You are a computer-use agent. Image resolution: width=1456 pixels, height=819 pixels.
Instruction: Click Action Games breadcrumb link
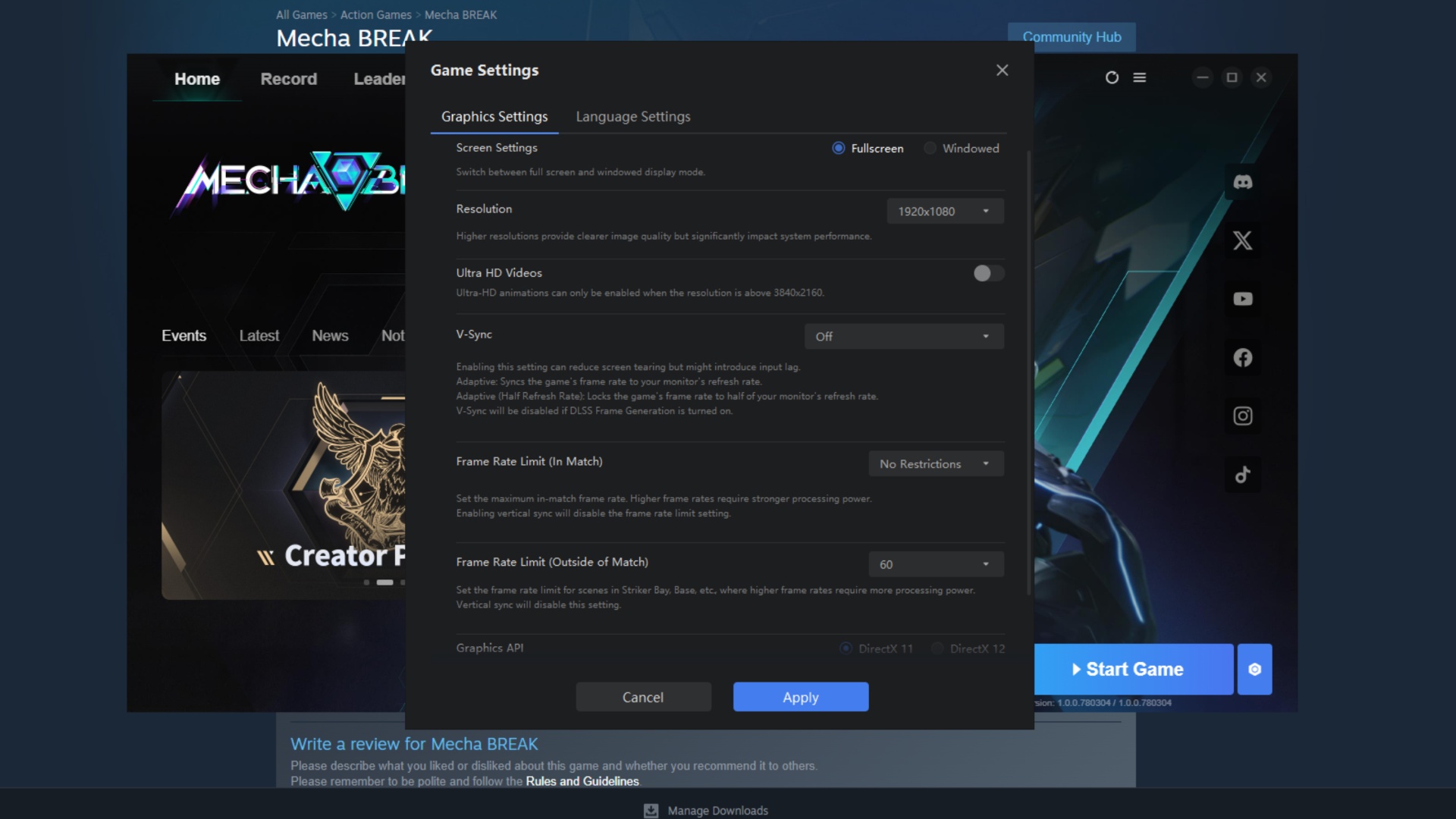[x=375, y=14]
